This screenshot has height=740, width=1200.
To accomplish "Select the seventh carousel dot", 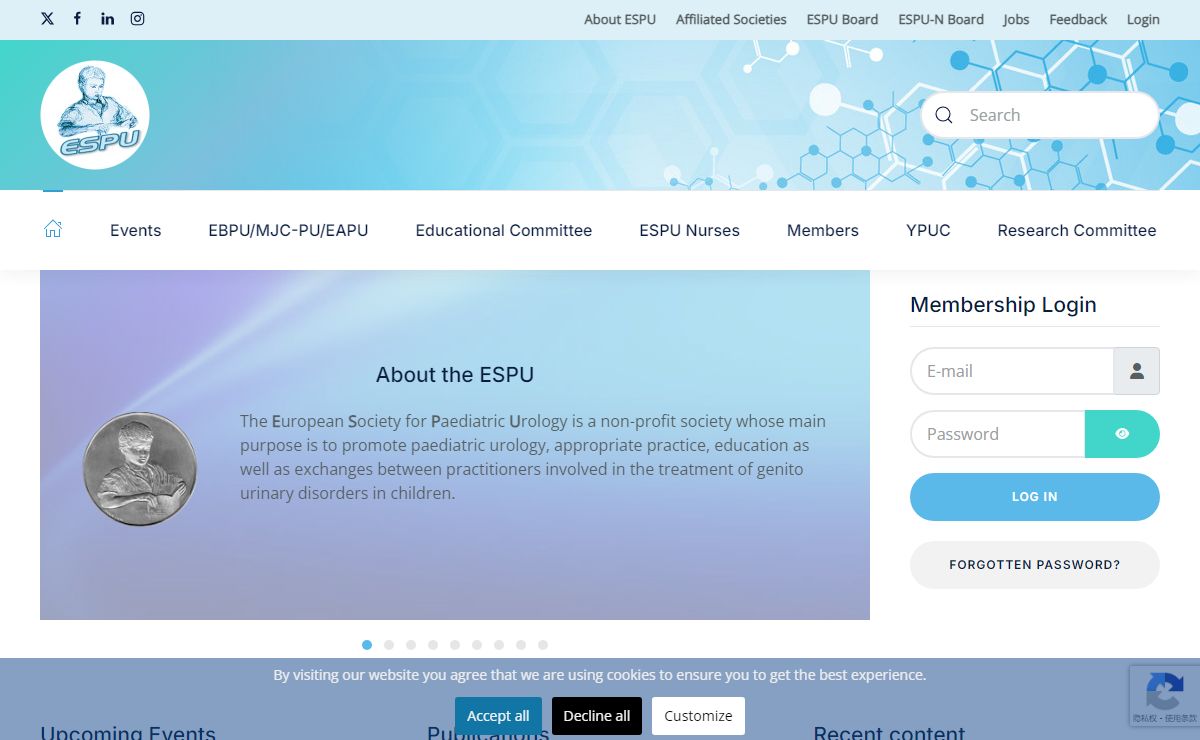I will [x=499, y=645].
